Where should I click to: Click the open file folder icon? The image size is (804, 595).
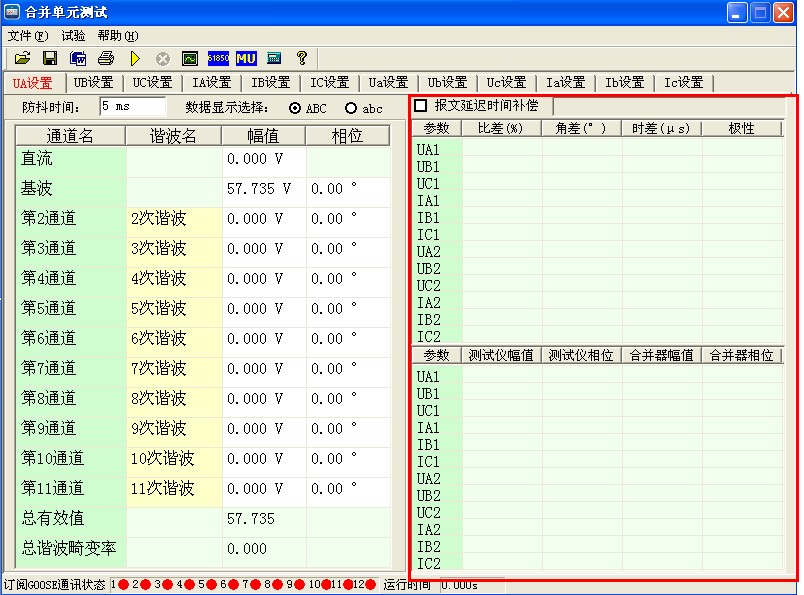click(x=22, y=59)
